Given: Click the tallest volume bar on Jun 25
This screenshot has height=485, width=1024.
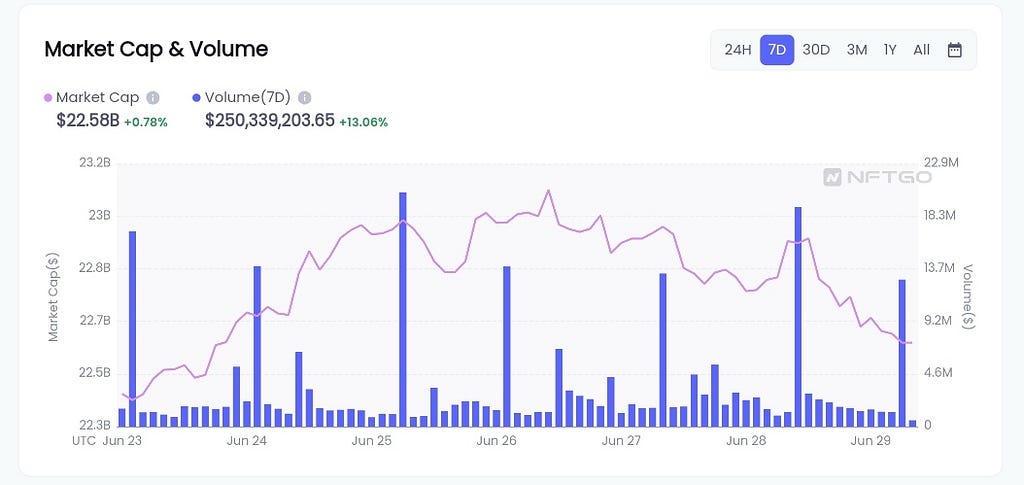Looking at the screenshot, I should click(402, 309).
